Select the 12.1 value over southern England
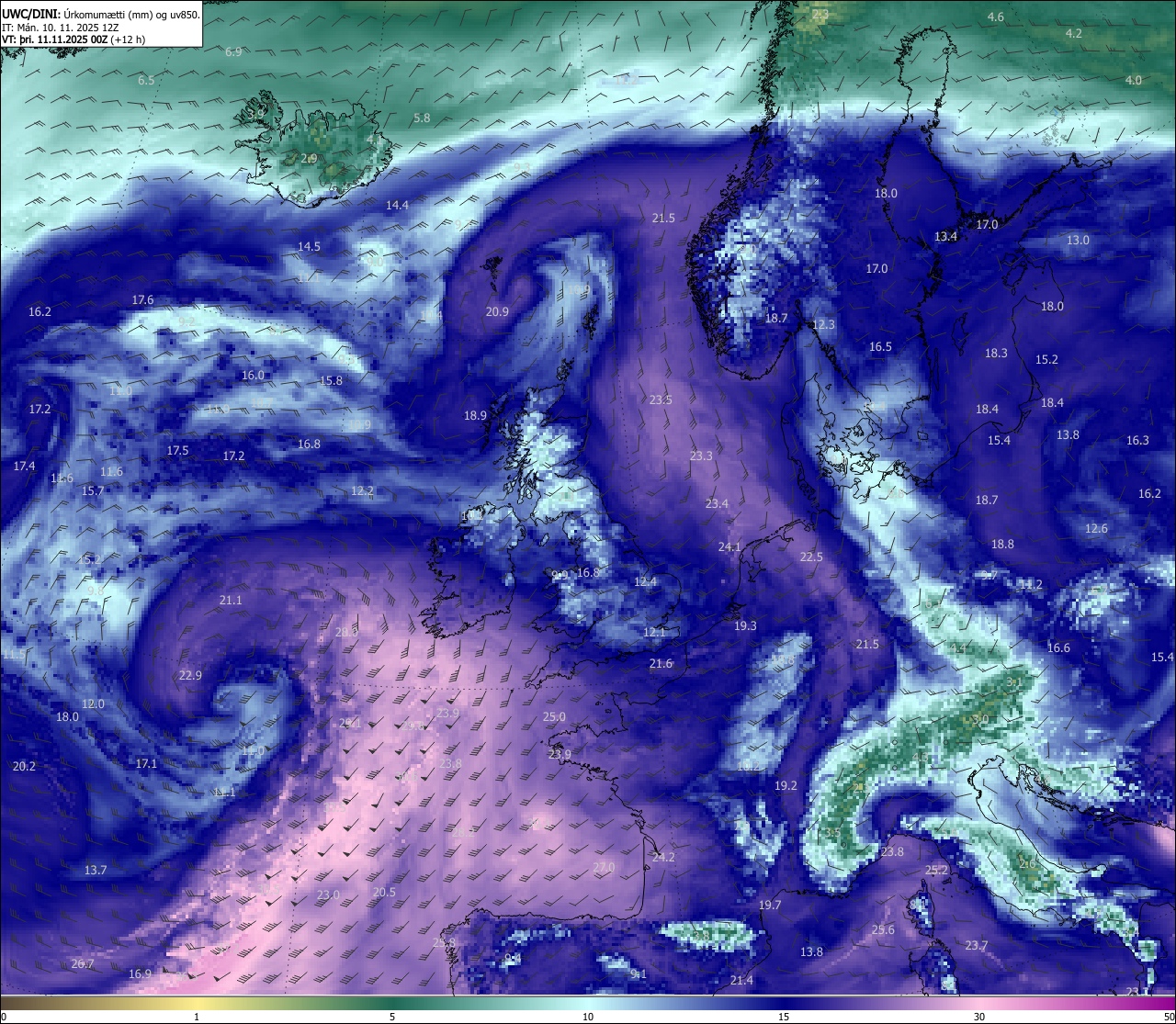 [654, 633]
